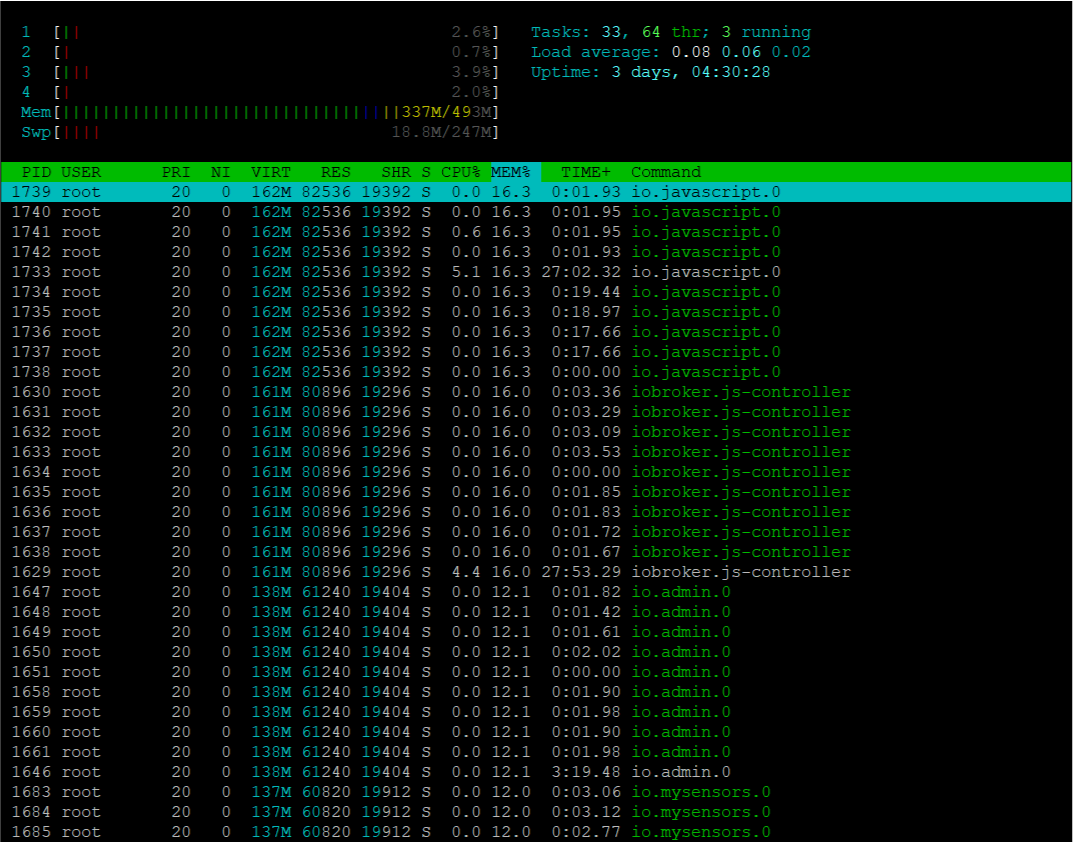Select process row with PID 1734
Viewport: 1073px width, 842px height.
(x=536, y=292)
